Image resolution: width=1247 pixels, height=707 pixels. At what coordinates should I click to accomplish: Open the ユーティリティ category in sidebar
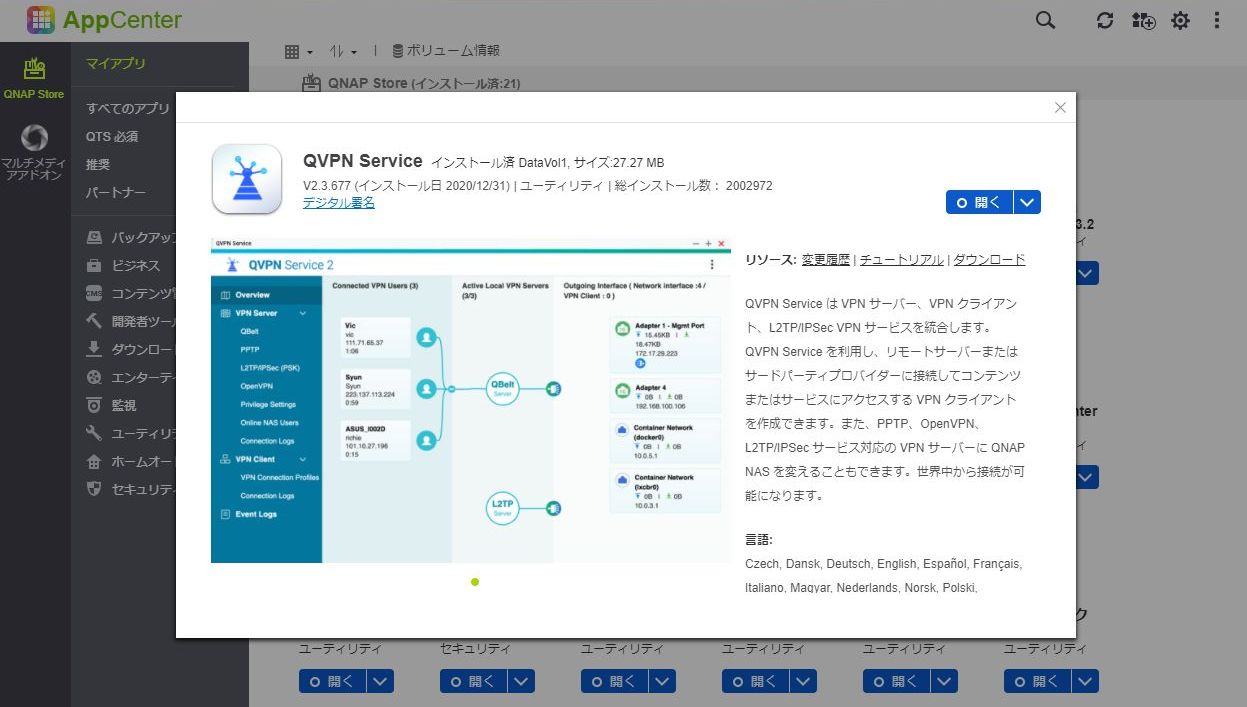132,434
